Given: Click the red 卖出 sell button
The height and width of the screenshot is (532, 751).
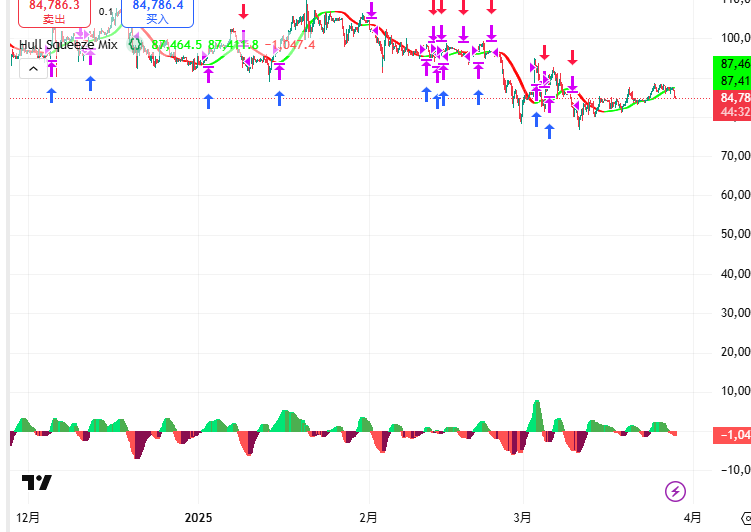Looking at the screenshot, I should point(55,11).
